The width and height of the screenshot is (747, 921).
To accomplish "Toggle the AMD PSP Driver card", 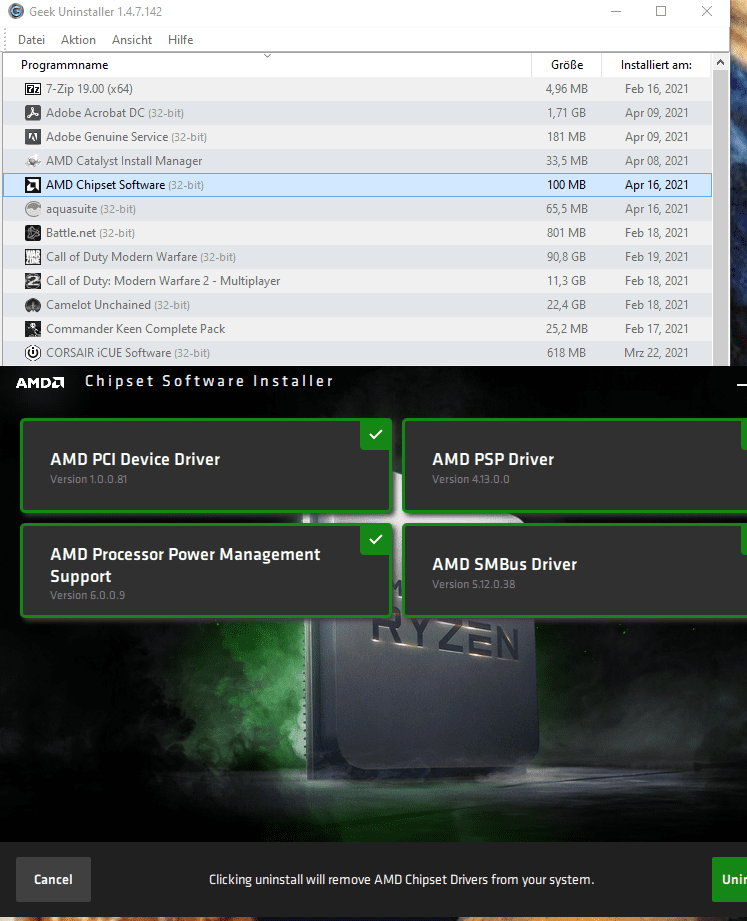I will 576,466.
